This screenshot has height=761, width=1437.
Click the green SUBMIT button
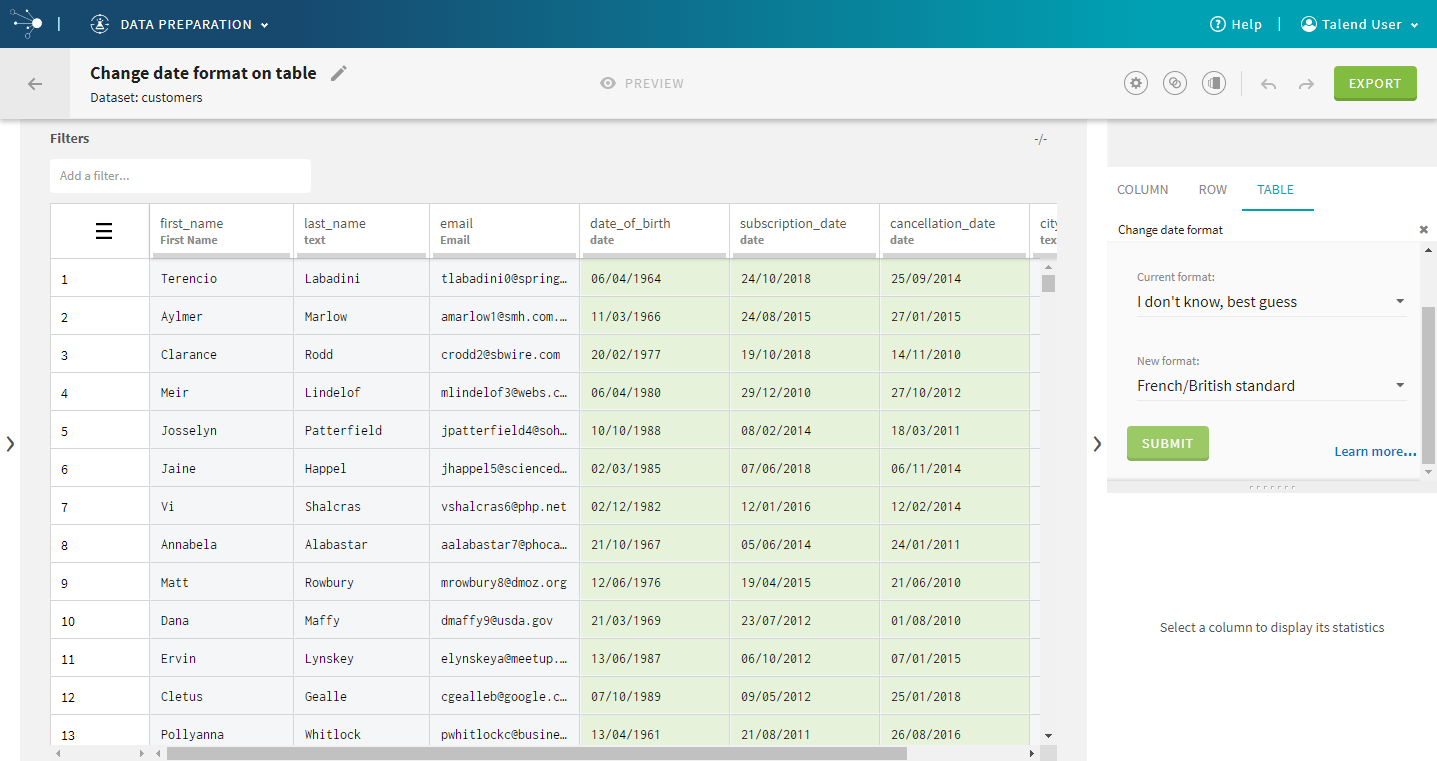[x=1167, y=443]
